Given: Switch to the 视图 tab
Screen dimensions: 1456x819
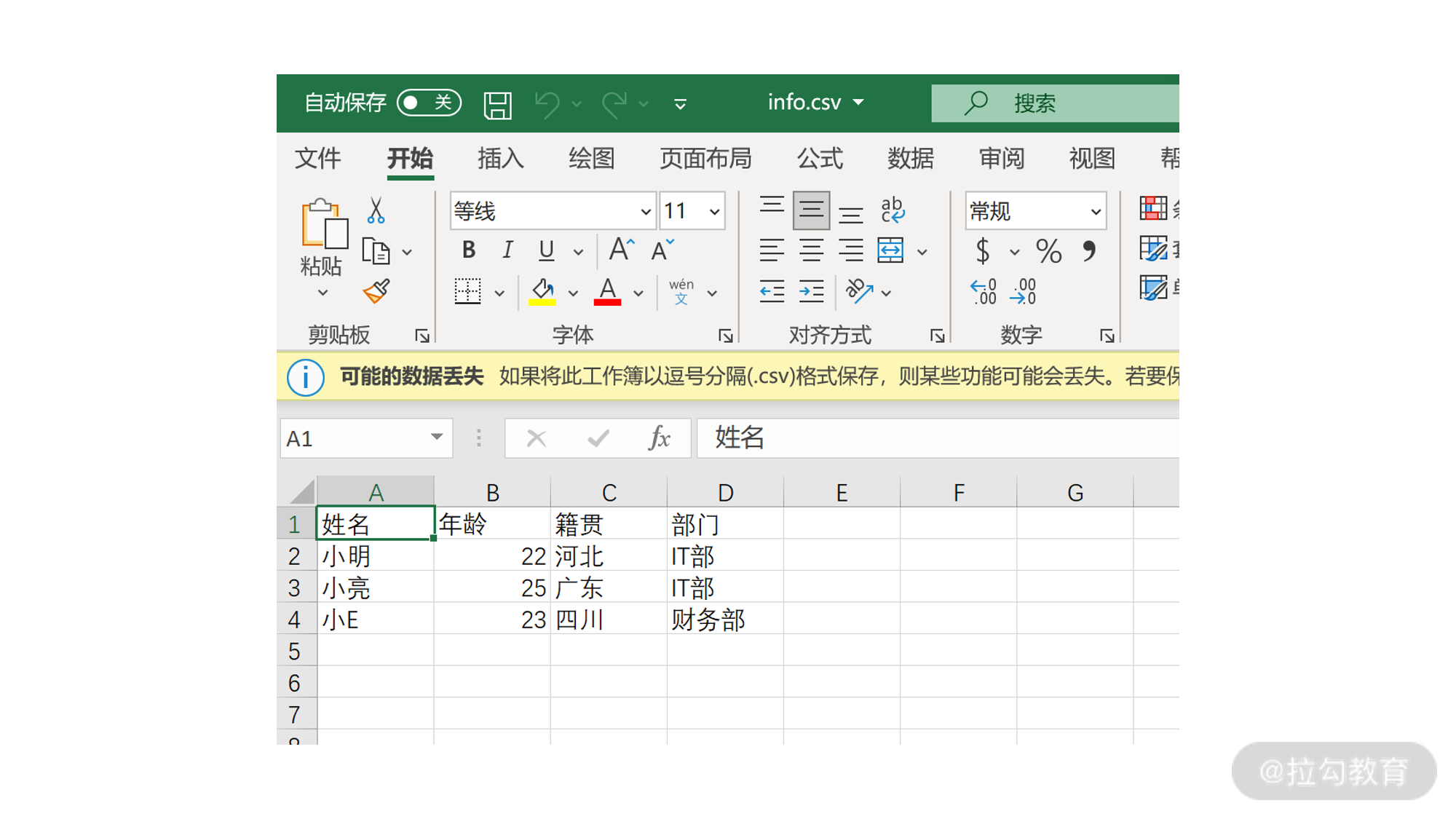Looking at the screenshot, I should coord(1092,158).
